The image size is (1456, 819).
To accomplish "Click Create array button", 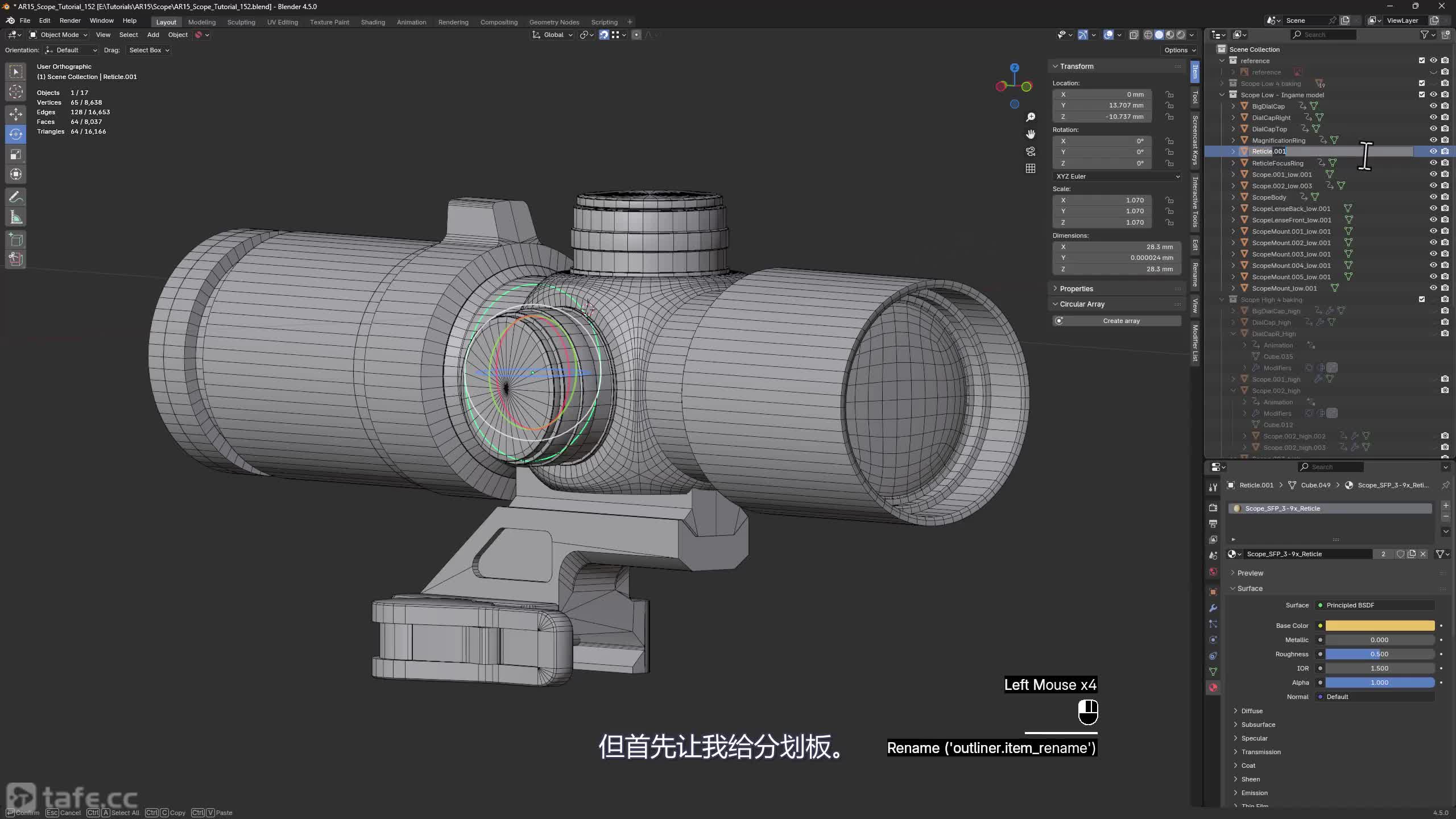I will pos(1117,321).
